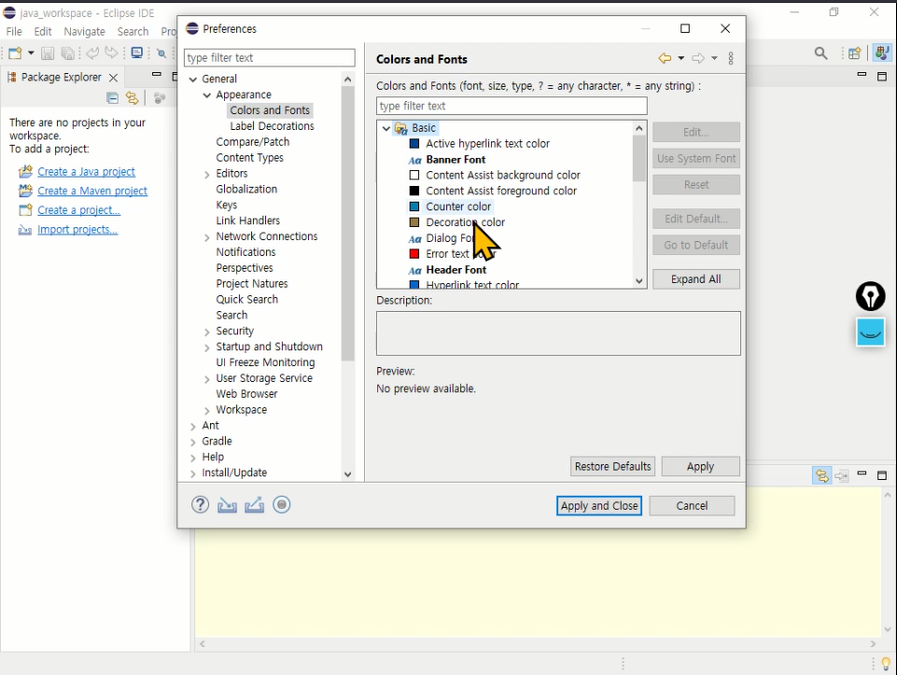This screenshot has width=897, height=675.
Task: Expand the Network Connections node
Action: pyautogui.click(x=207, y=237)
